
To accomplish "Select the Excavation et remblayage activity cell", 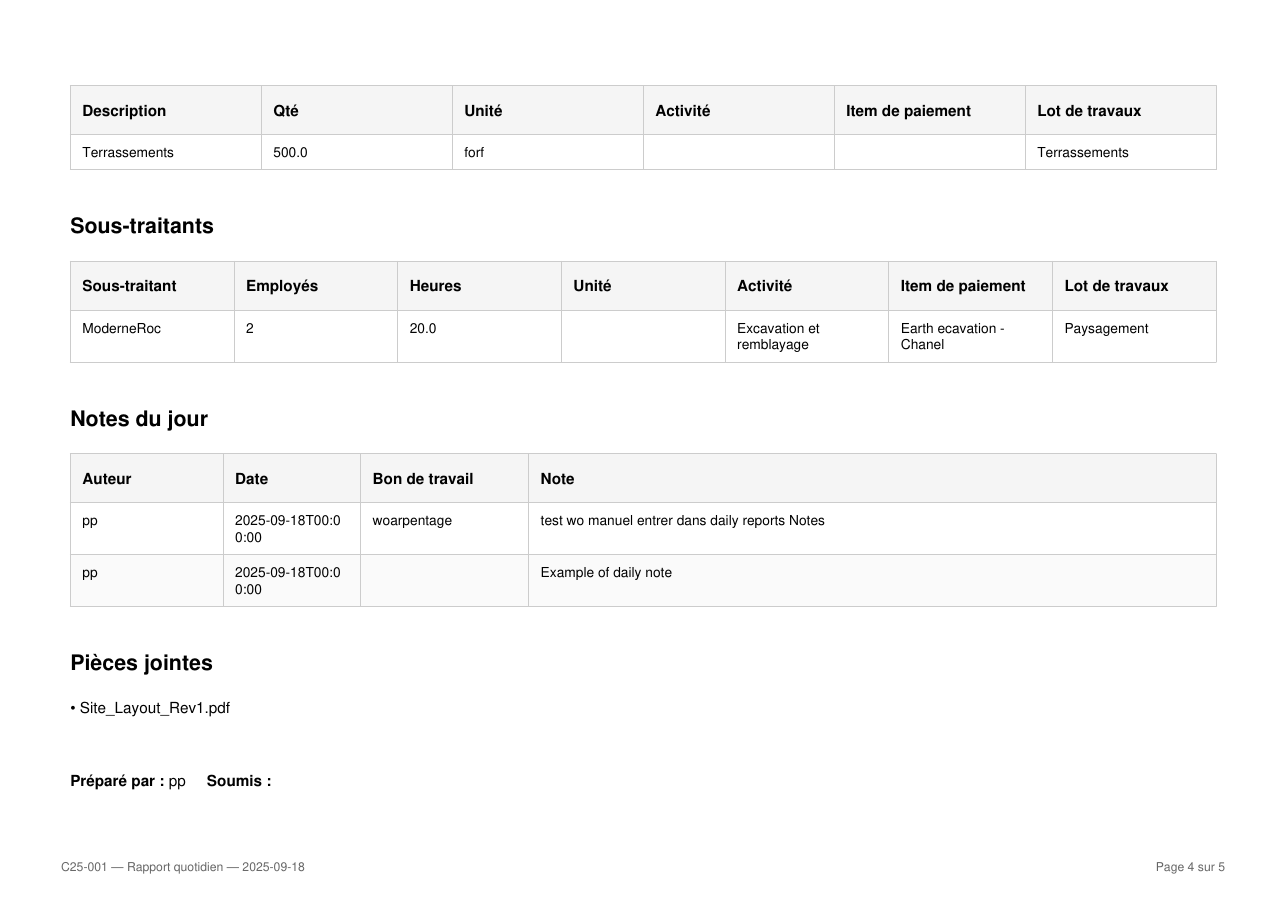I will click(x=807, y=336).
